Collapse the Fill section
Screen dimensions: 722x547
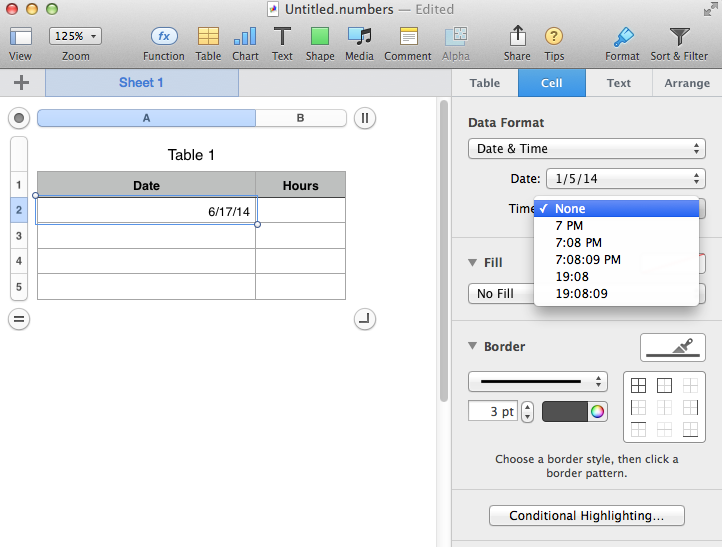pyautogui.click(x=472, y=262)
